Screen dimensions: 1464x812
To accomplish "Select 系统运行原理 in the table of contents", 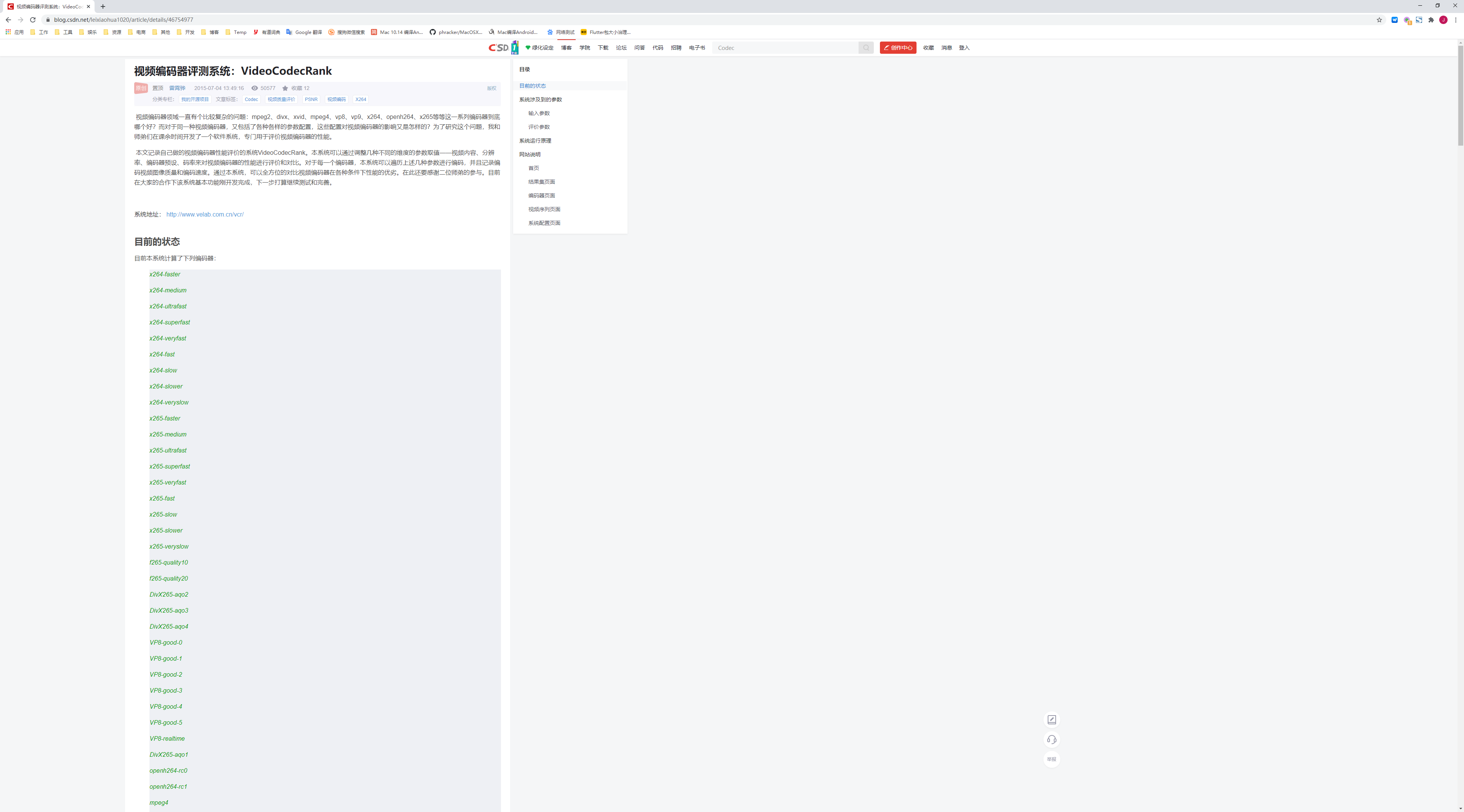I will pos(535,141).
